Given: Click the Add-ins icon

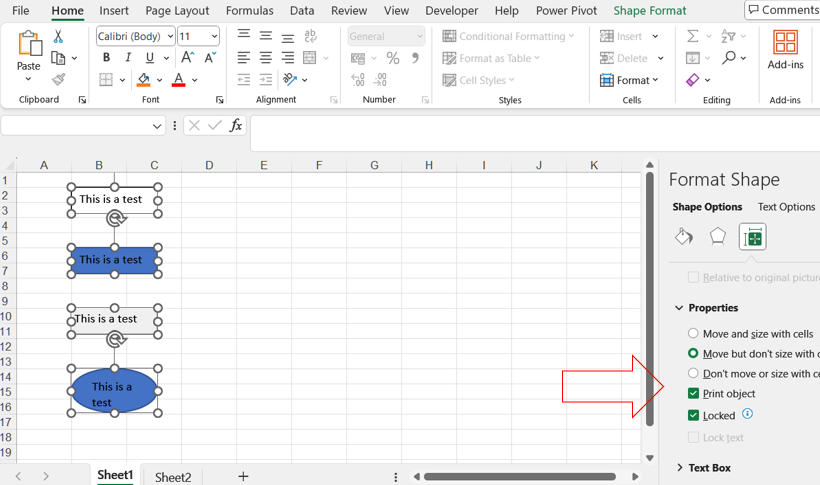Looking at the screenshot, I should point(785,50).
